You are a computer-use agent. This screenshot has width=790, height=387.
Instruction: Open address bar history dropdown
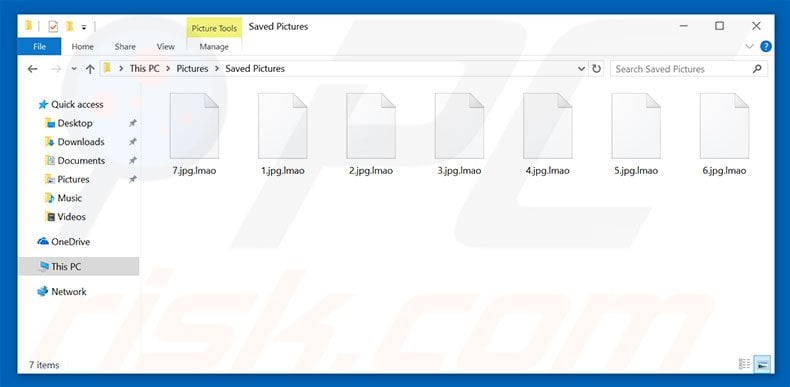point(581,69)
